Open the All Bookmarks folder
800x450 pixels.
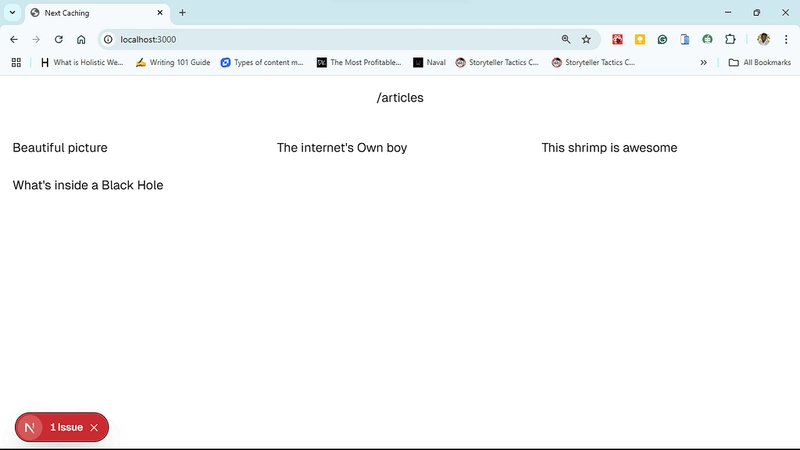coord(760,62)
